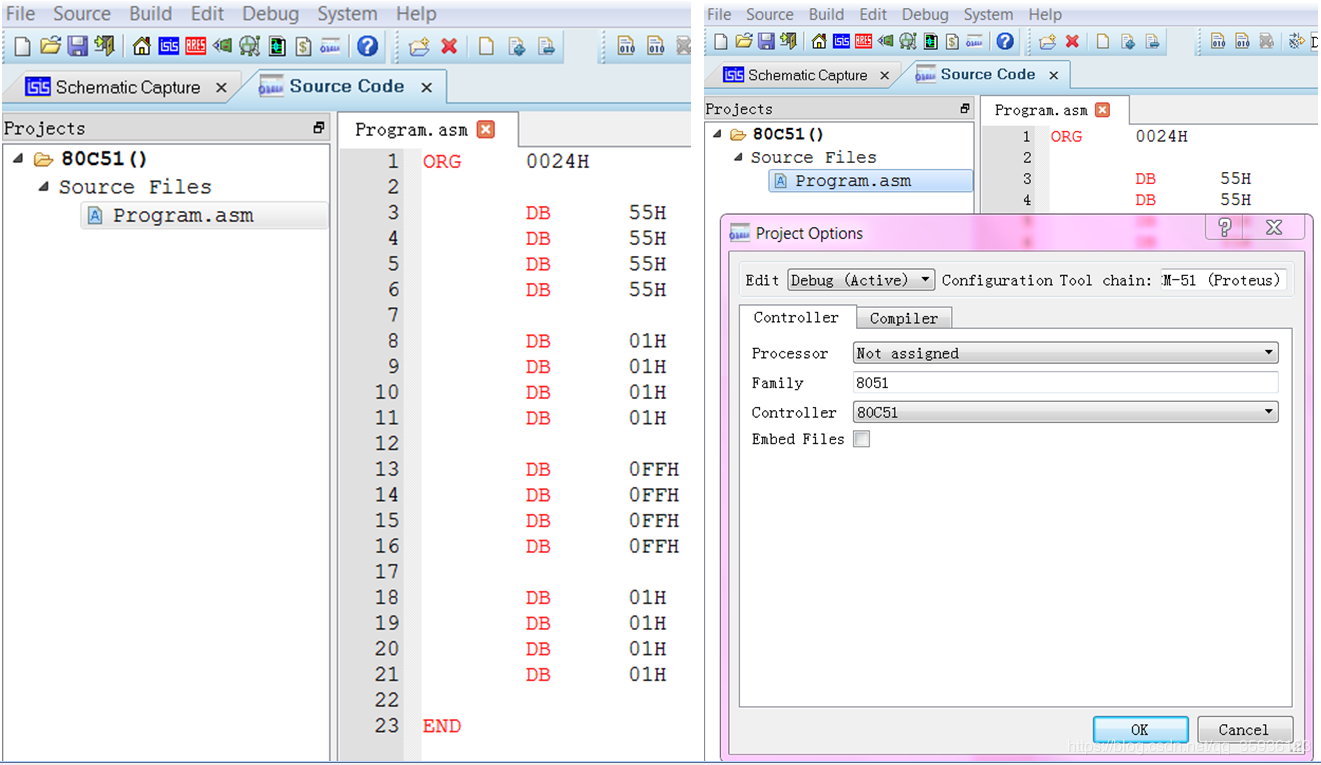Click Bill of Materials icon in left toolbar
This screenshot has width=1321, height=765.
point(303,46)
